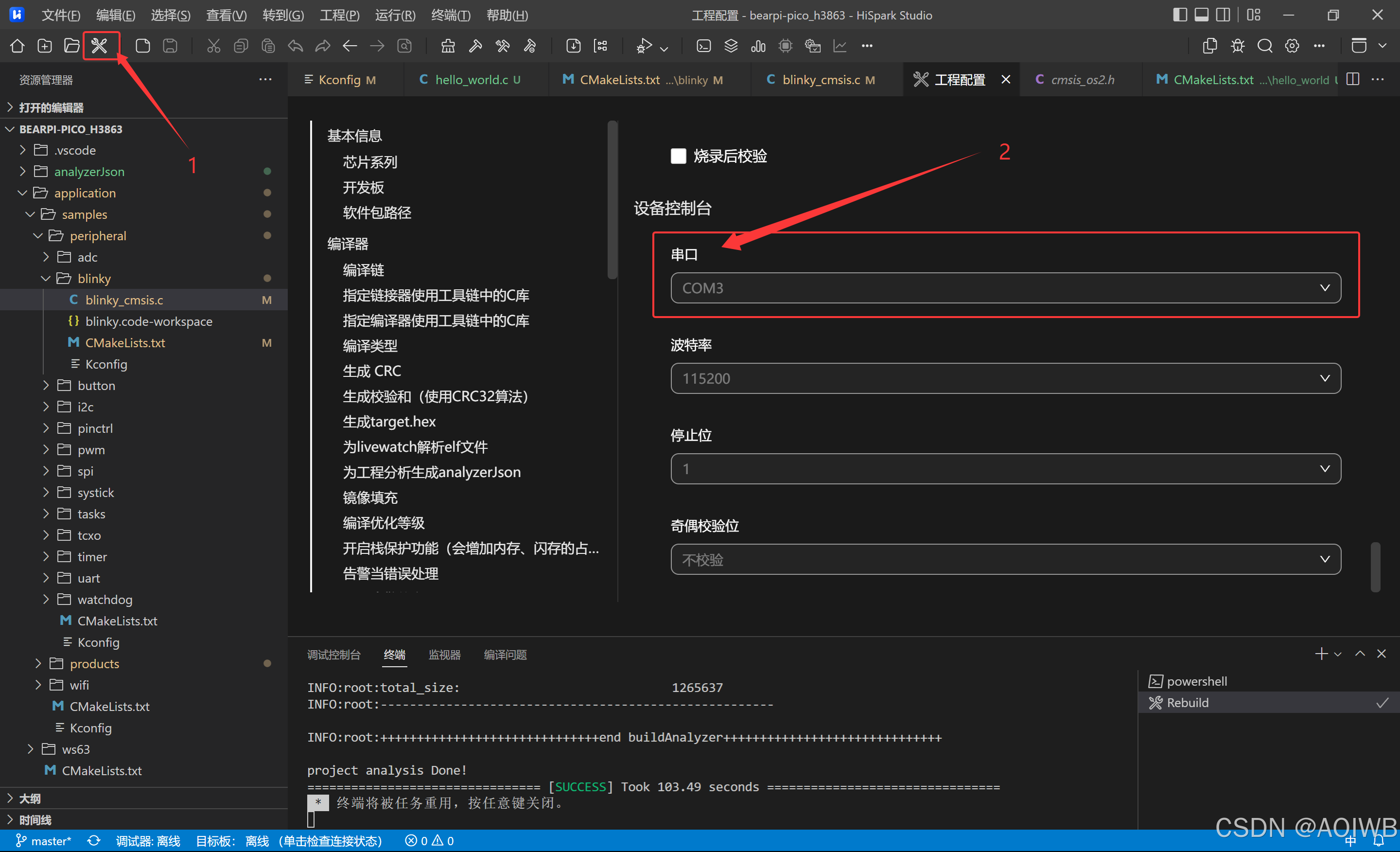
Task: Open the 工程(P) menu
Action: tap(339, 15)
